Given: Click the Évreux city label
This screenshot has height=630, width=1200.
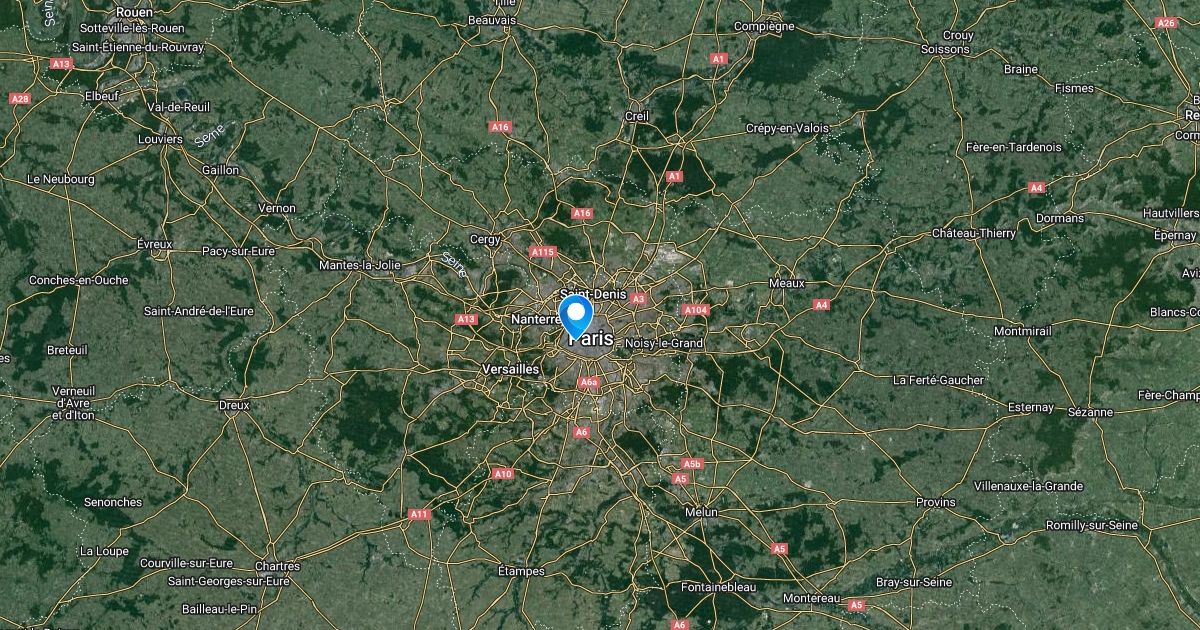Looking at the screenshot, I should [x=155, y=243].
